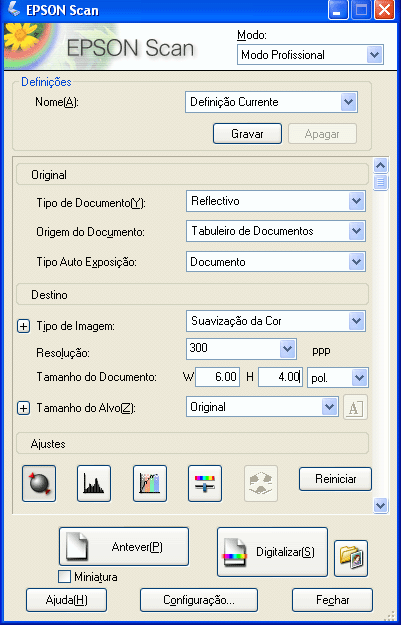401x625 pixels.
Task: Click the Digitalizar scan button
Action: click(x=272, y=552)
